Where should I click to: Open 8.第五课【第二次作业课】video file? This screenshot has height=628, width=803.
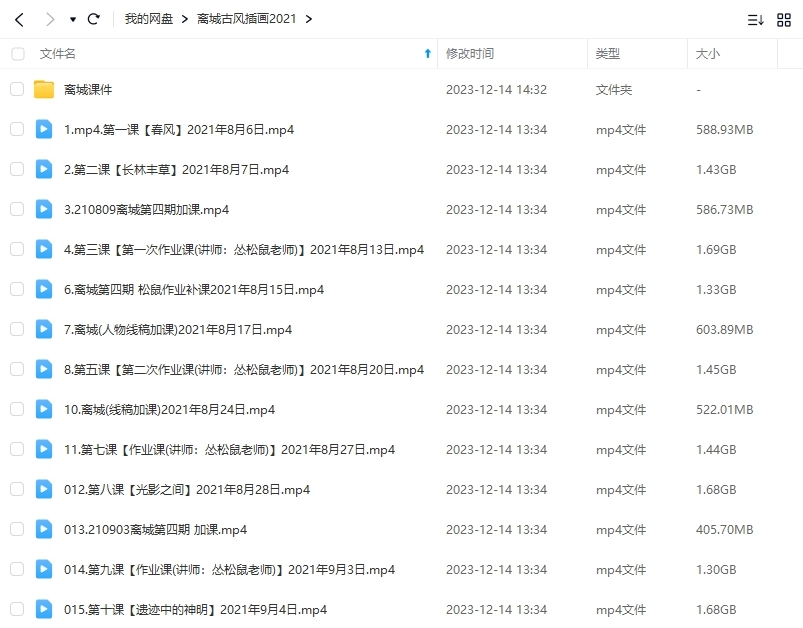[x=180, y=369]
